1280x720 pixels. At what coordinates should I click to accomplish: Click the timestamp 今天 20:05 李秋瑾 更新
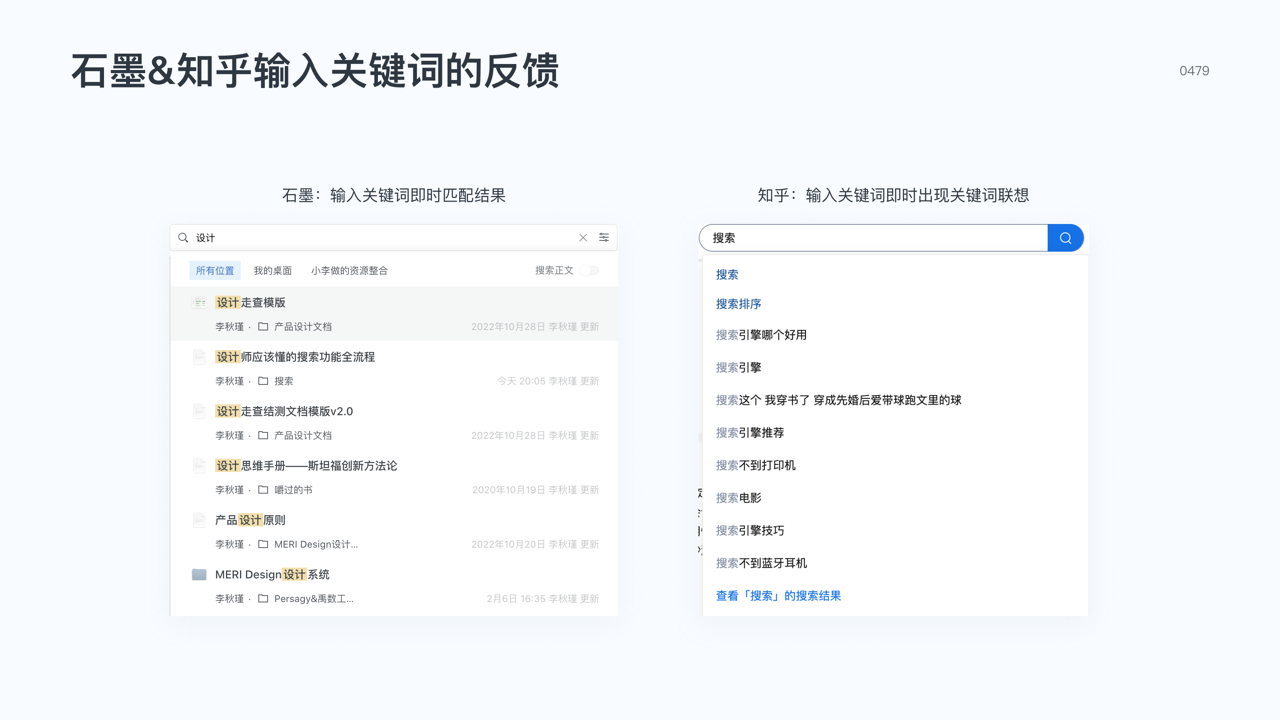[x=548, y=381]
